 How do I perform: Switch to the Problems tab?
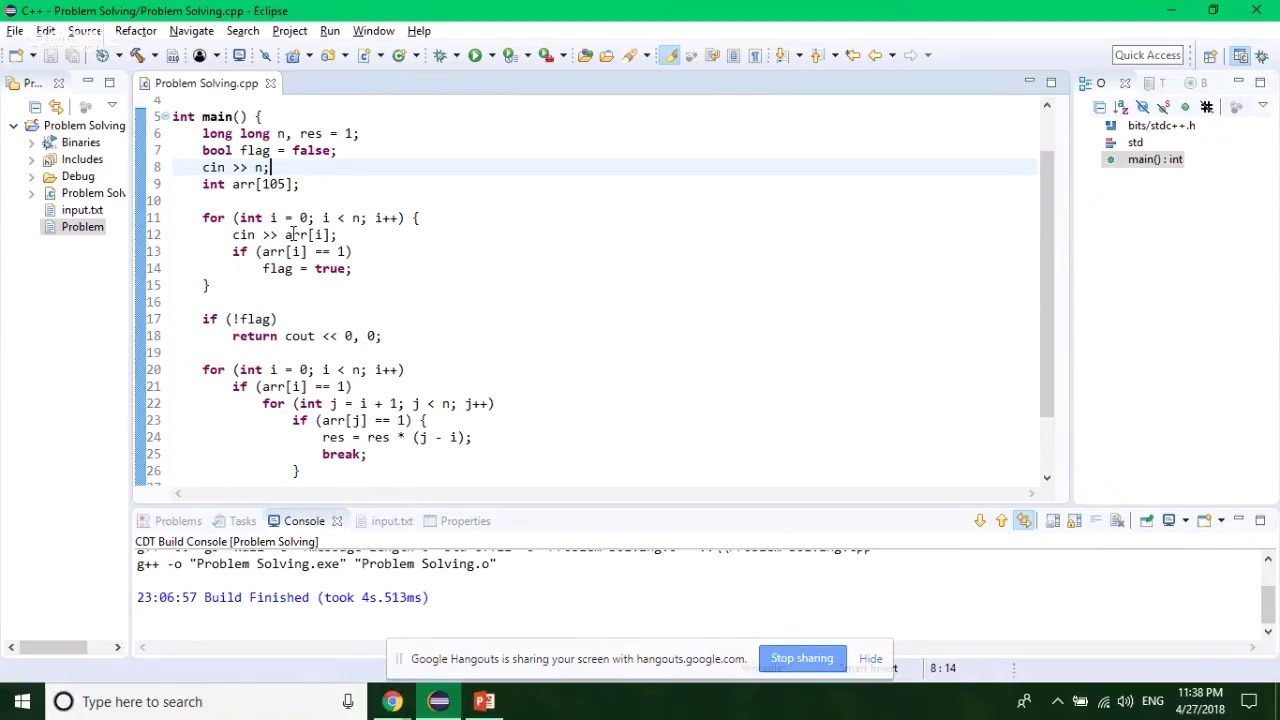[170, 521]
